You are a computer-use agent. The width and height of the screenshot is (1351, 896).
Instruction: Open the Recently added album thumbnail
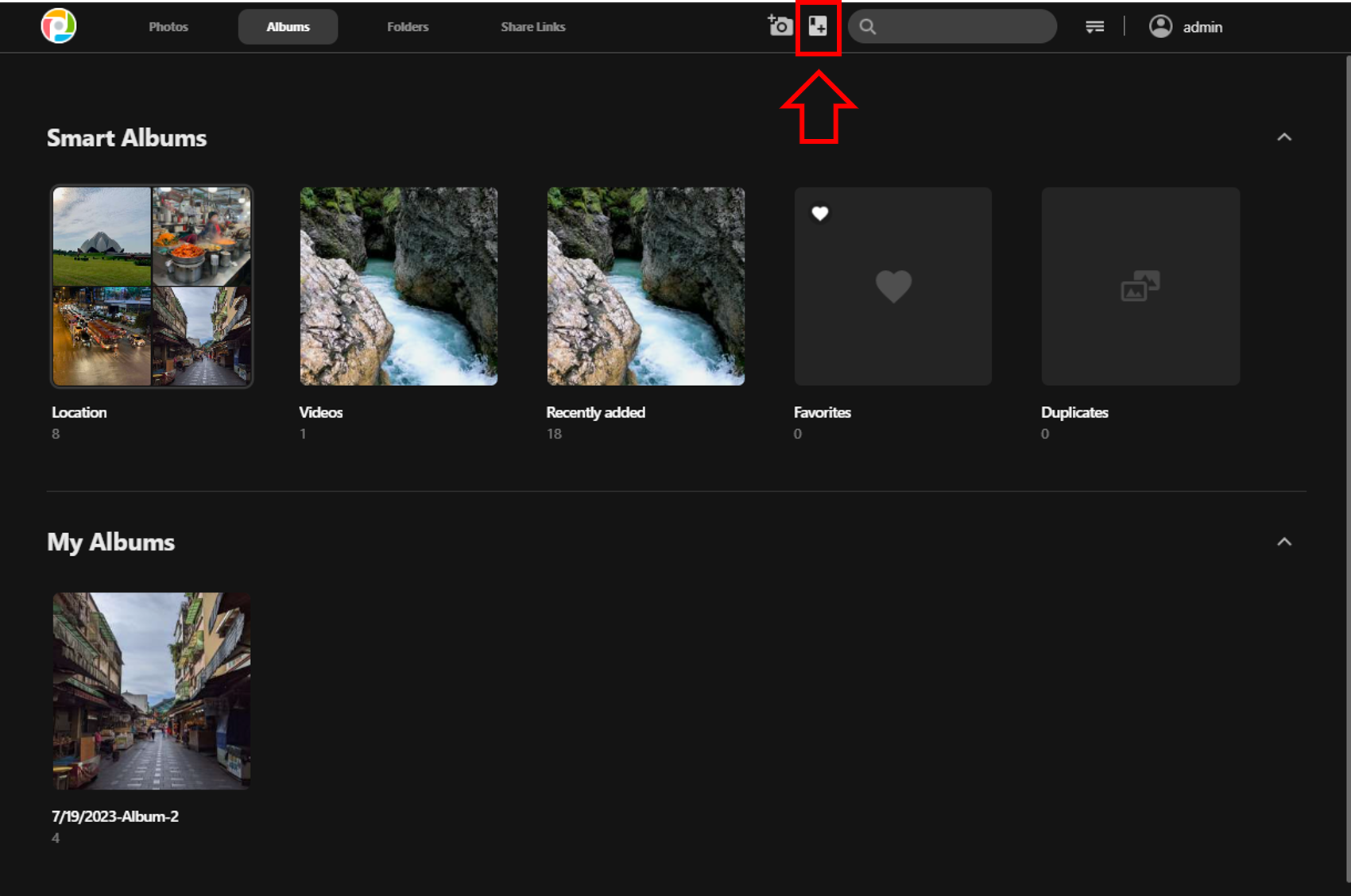click(646, 287)
